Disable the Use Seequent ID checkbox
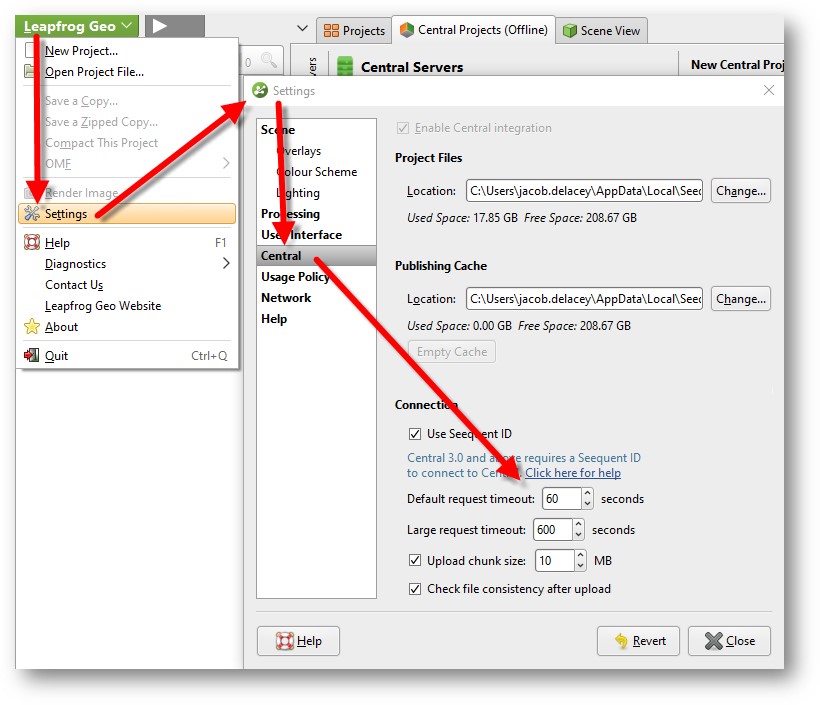Viewport: 820px width, 705px height. [415, 434]
